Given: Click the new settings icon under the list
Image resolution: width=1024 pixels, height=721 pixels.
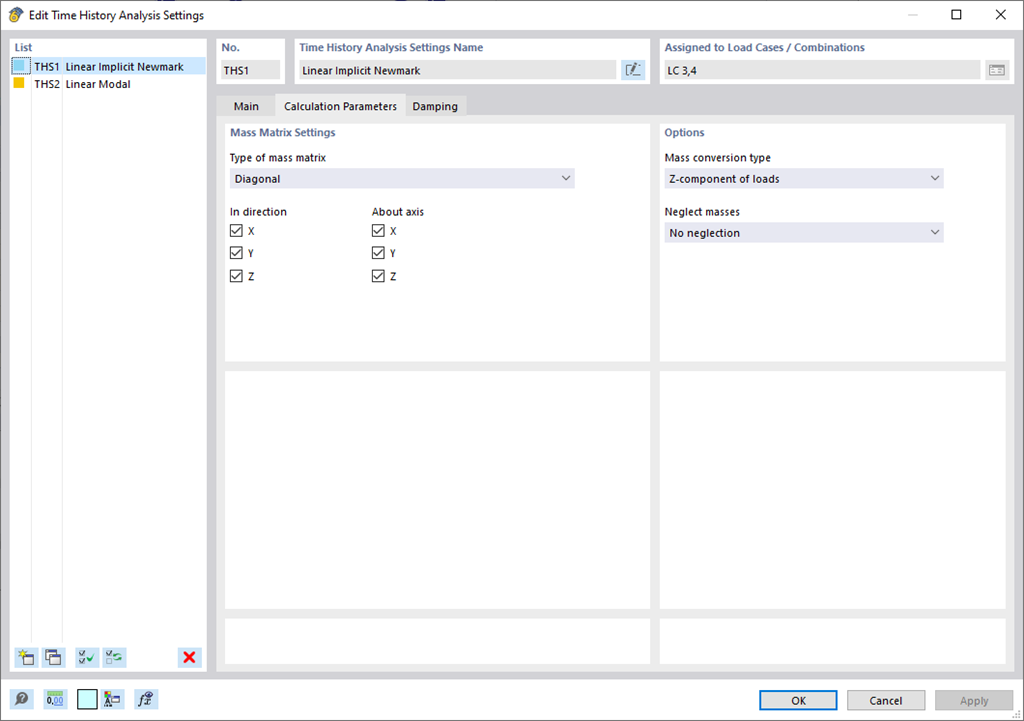Looking at the screenshot, I should pyautogui.click(x=26, y=657).
